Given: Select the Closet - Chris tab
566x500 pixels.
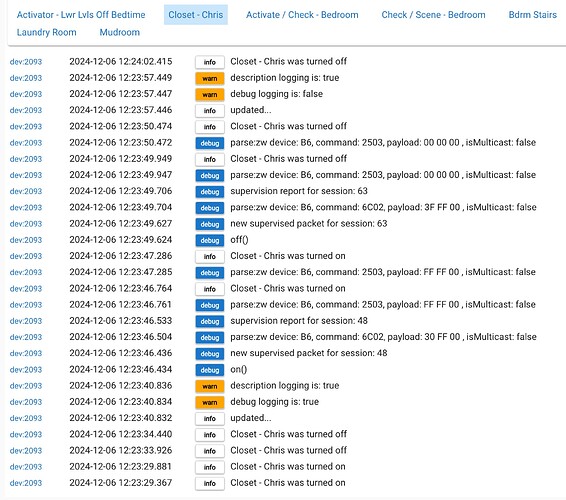Looking at the screenshot, I should [196, 15].
